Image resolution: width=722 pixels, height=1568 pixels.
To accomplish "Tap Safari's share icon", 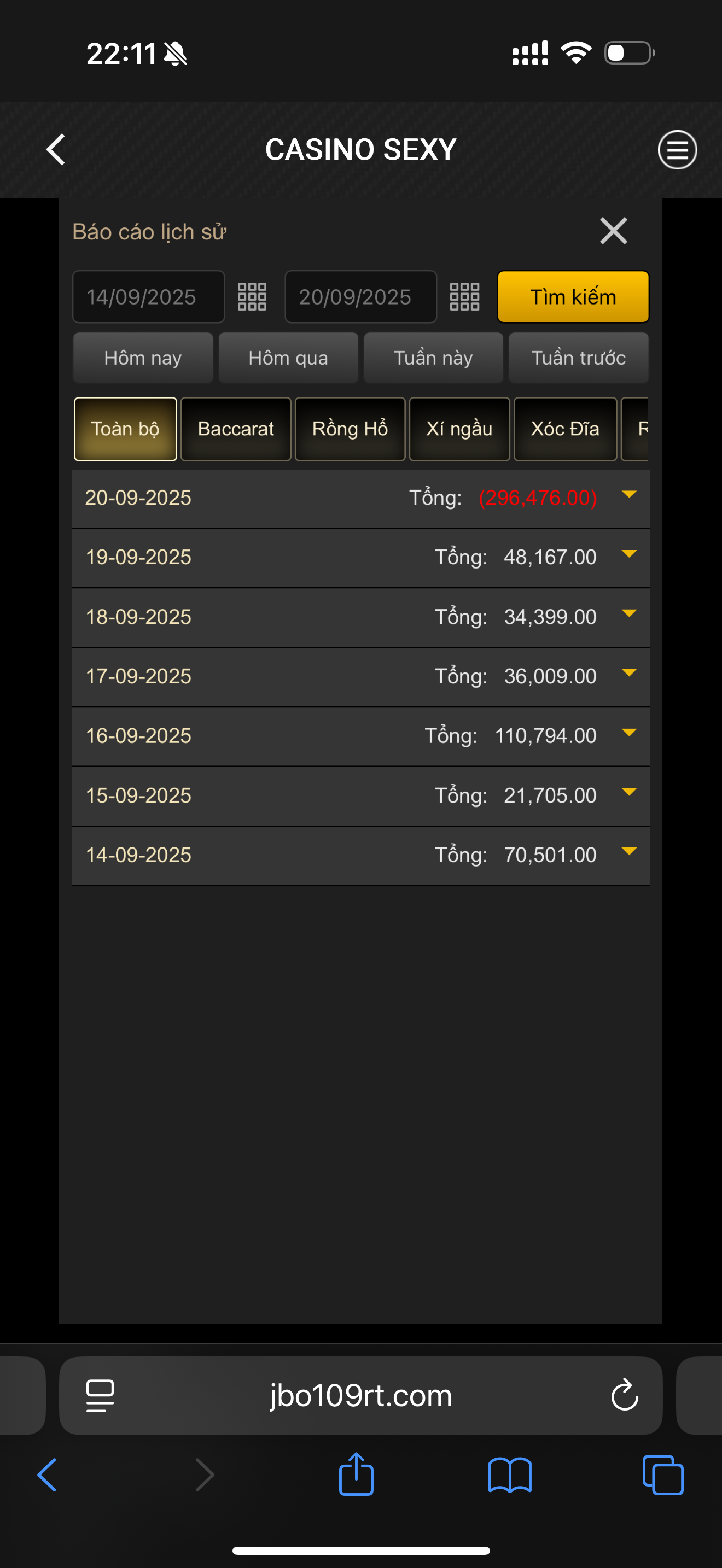I will [356, 1475].
